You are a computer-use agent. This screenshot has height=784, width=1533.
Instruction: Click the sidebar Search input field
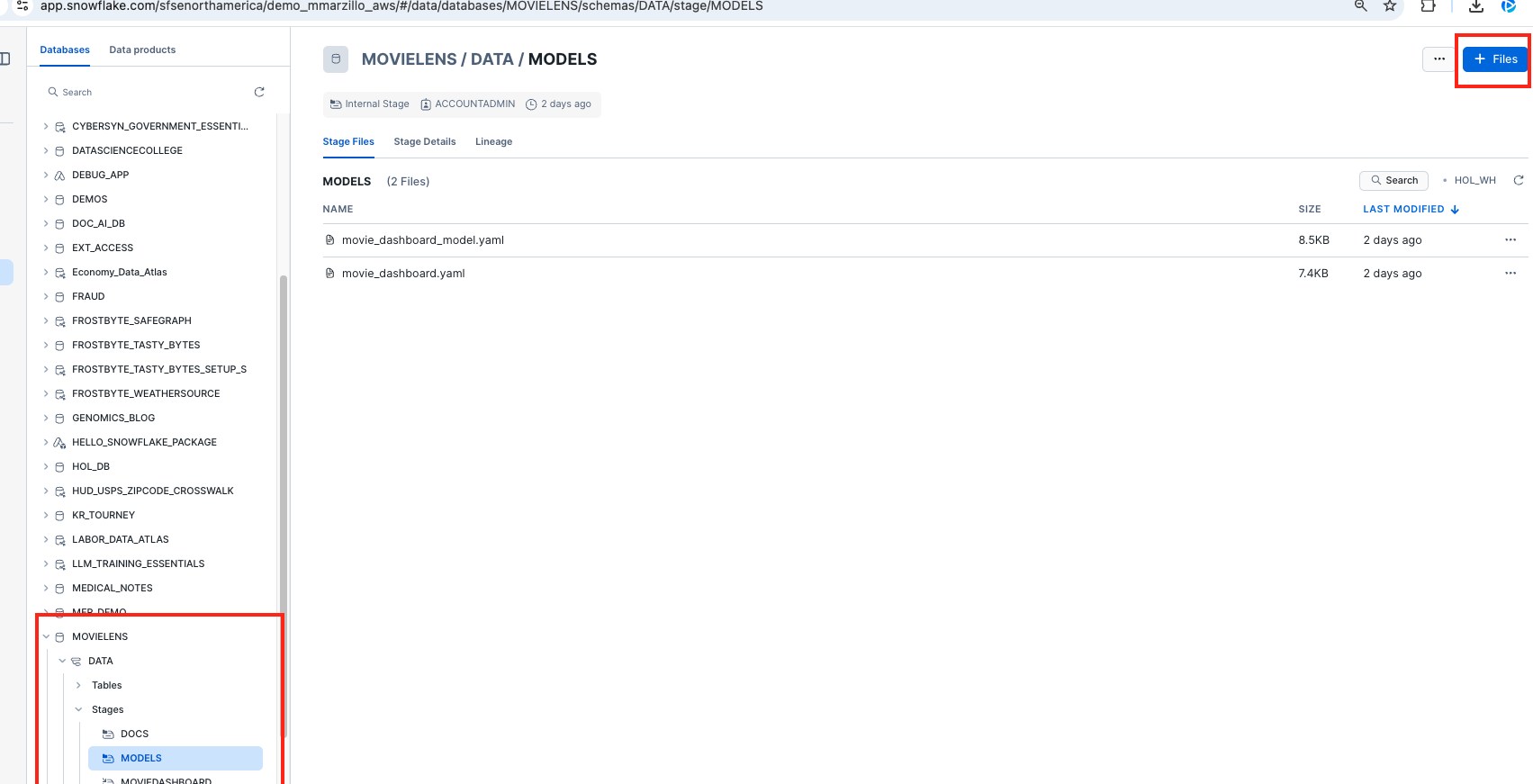[x=149, y=93]
